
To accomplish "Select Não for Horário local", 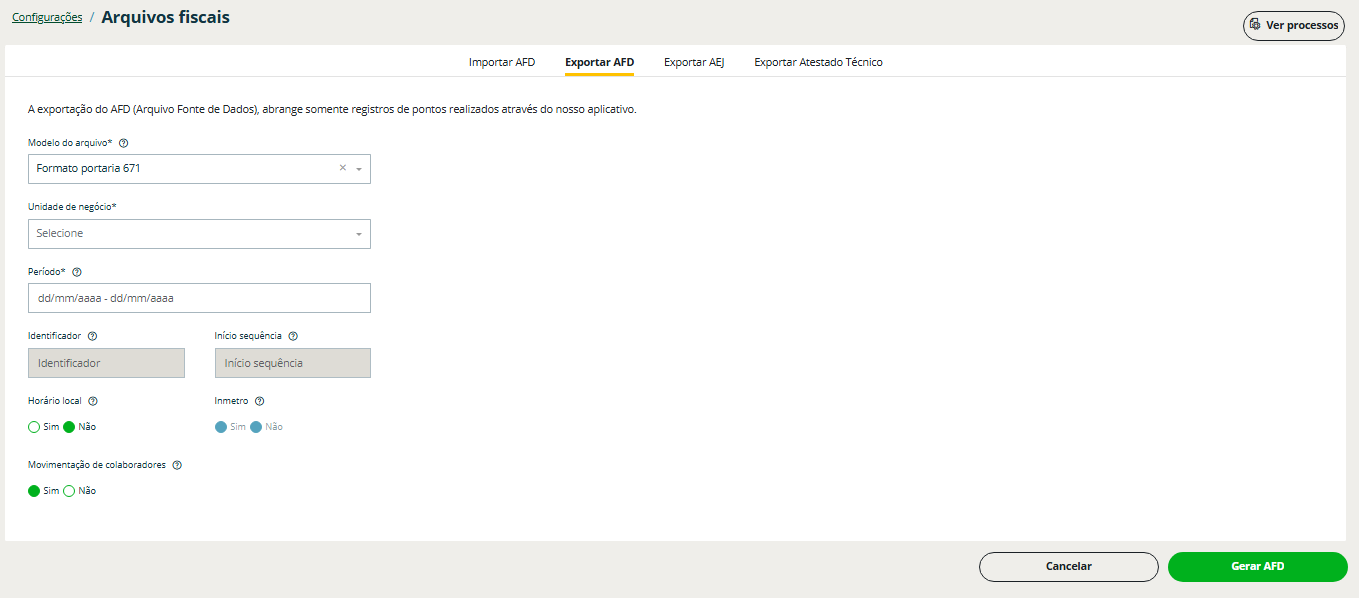I will tap(70, 427).
